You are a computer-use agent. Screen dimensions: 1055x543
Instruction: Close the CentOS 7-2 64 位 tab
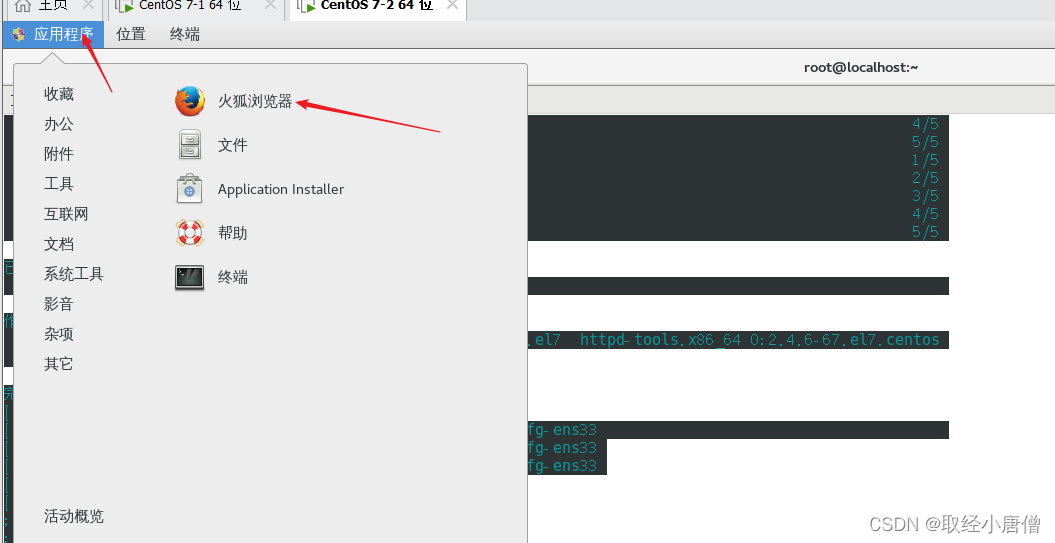click(452, 5)
